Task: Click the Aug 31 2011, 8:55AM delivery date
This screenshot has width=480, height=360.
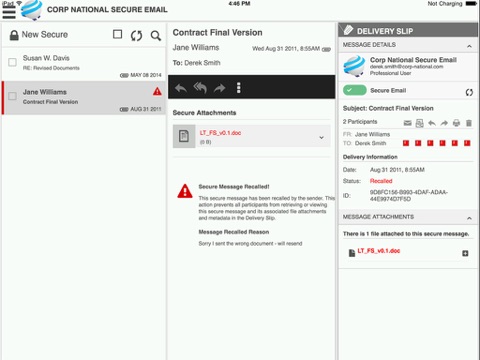Action: pyautogui.click(x=397, y=170)
